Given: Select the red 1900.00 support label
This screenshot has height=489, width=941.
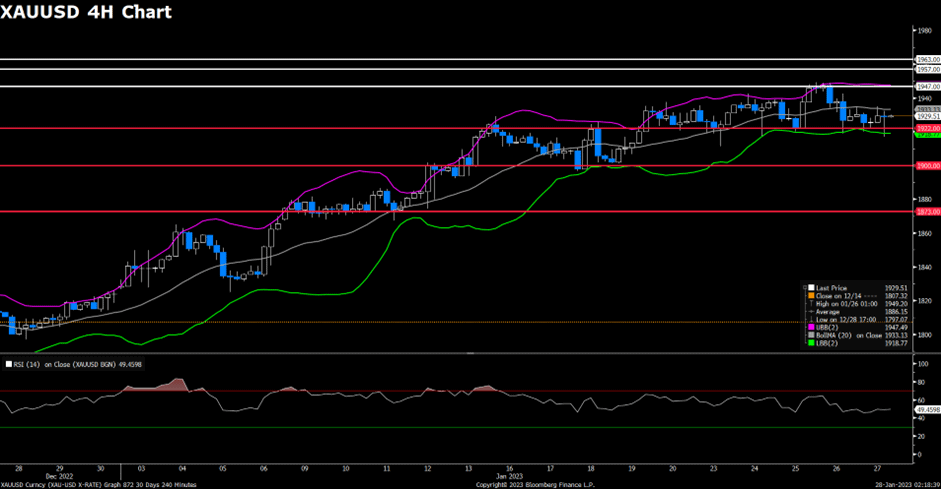Looking at the screenshot, I should click(x=928, y=166).
